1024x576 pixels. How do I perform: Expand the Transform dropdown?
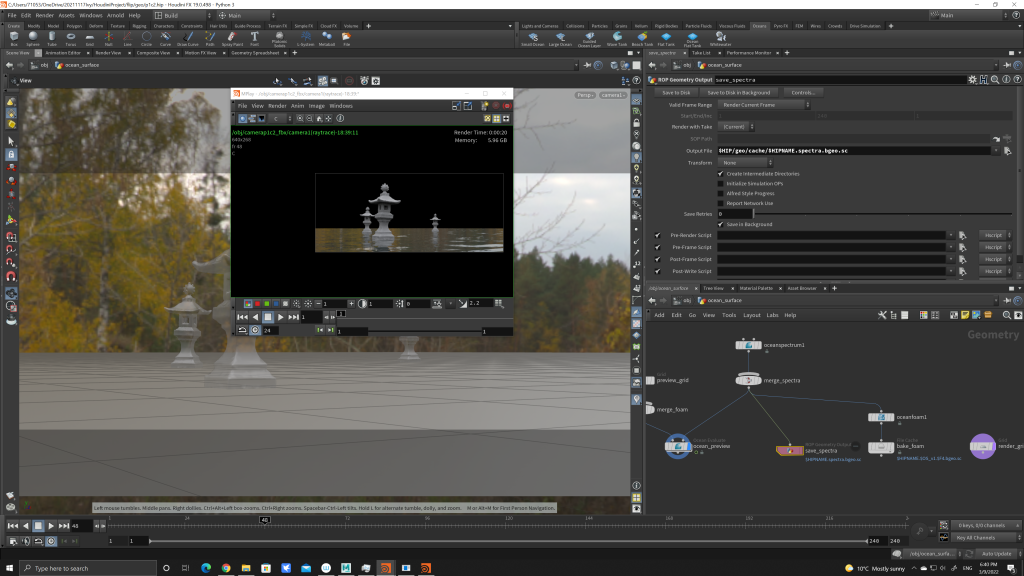[x=743, y=162]
